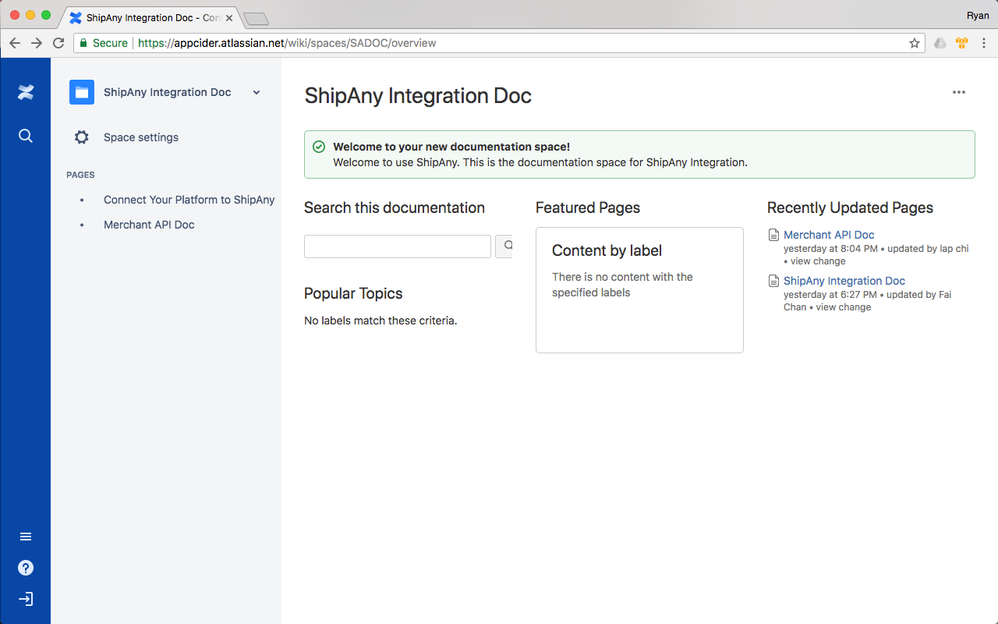Open Merchant API Doc under Recently Updated
998x624 pixels.
829,235
